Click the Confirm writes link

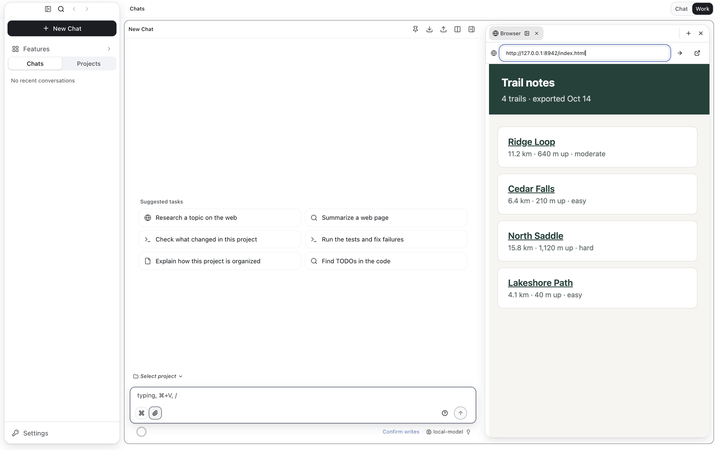click(401, 432)
